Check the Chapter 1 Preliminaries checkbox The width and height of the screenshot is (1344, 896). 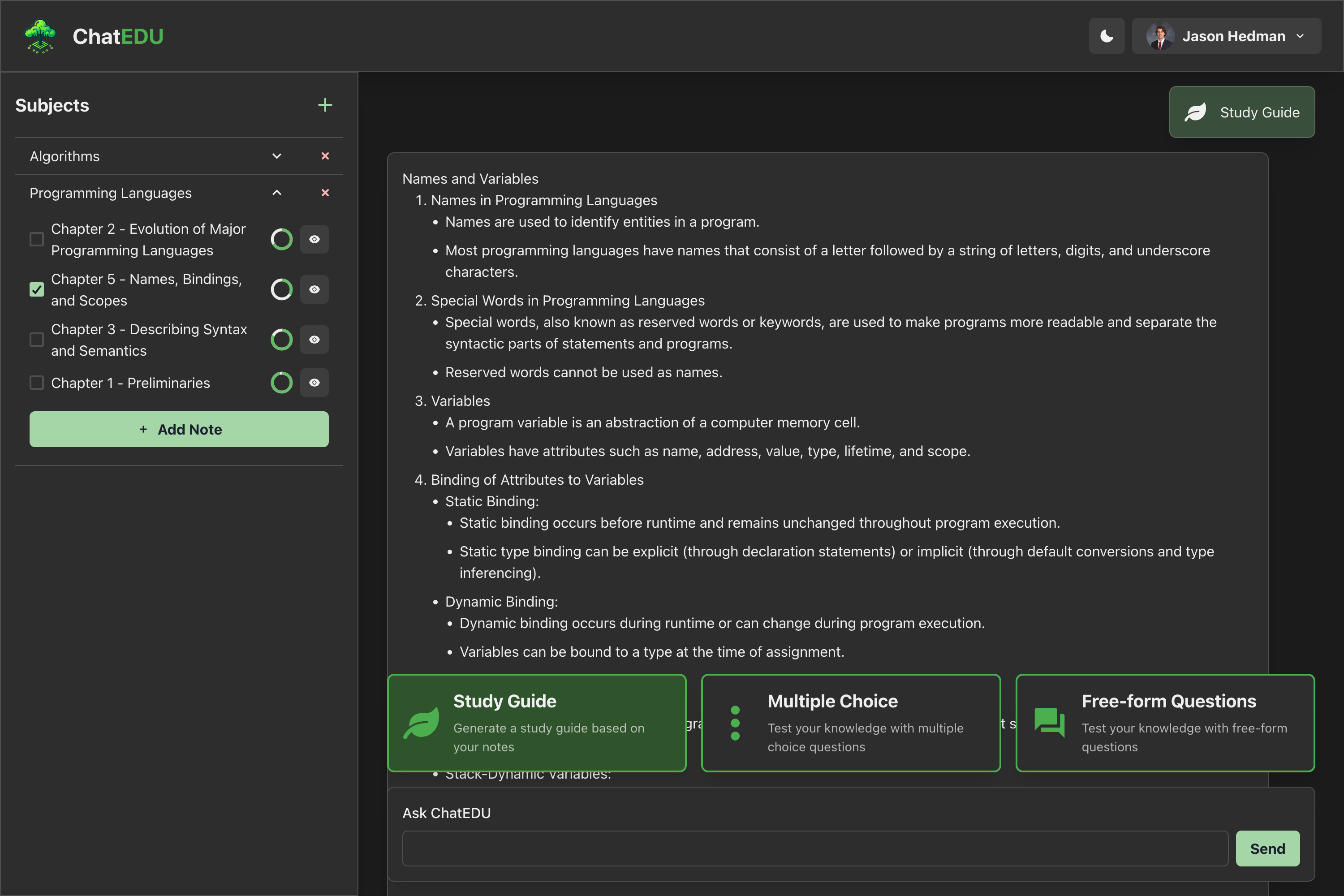[37, 383]
